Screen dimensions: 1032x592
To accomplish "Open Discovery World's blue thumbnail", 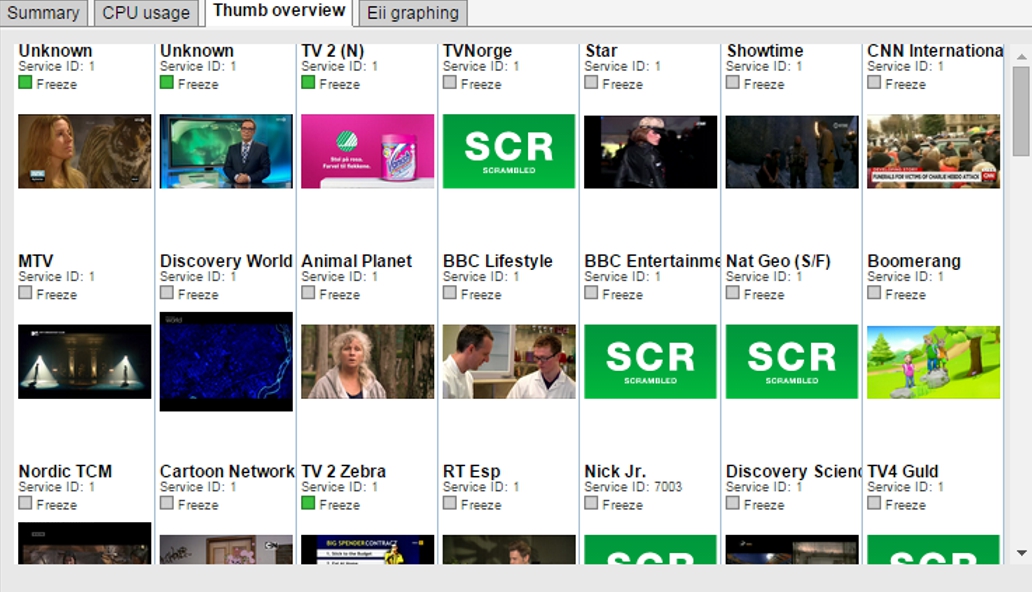I will 226,362.
